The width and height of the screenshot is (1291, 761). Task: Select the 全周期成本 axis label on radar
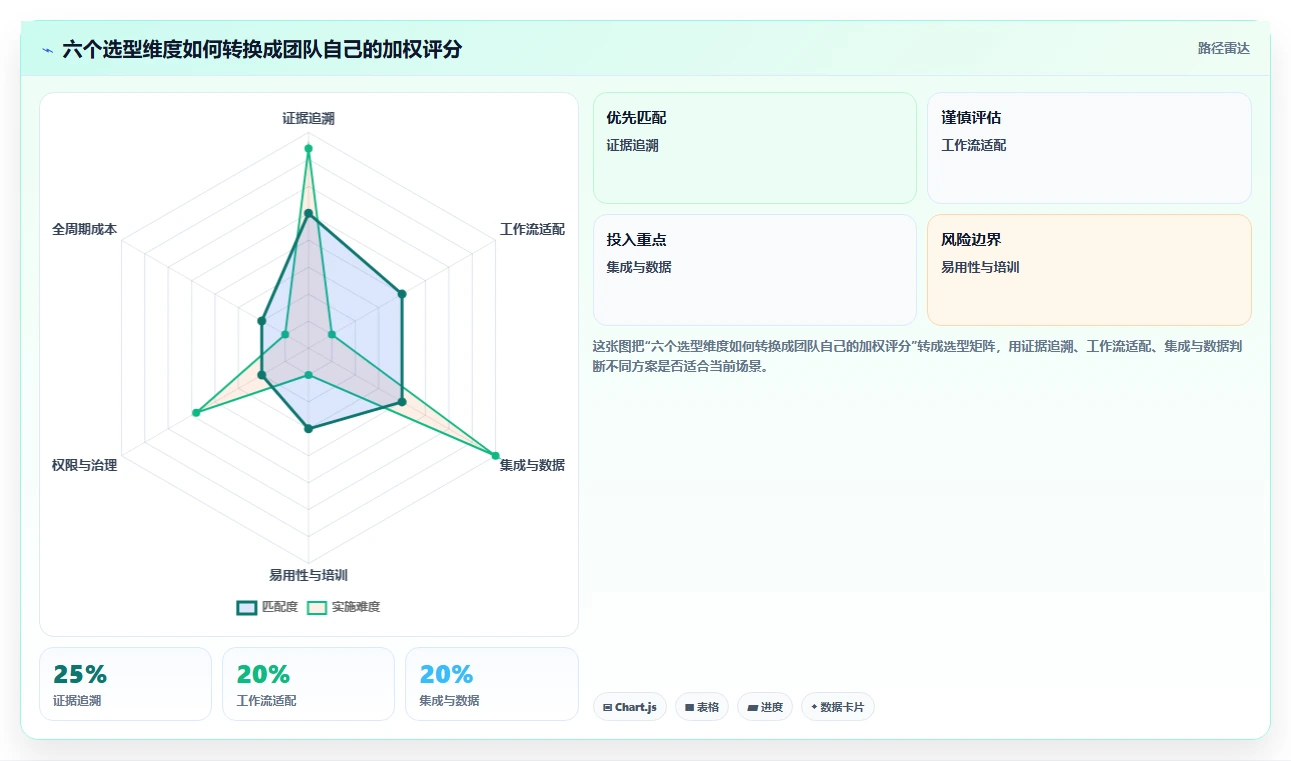pos(84,229)
